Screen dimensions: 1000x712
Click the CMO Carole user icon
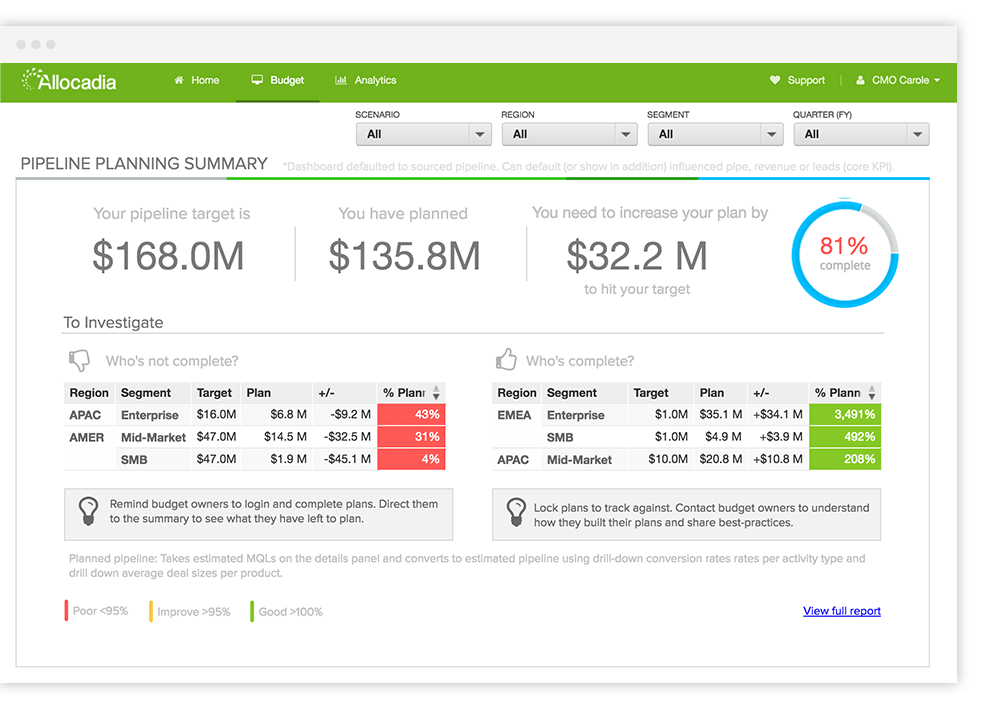860,80
